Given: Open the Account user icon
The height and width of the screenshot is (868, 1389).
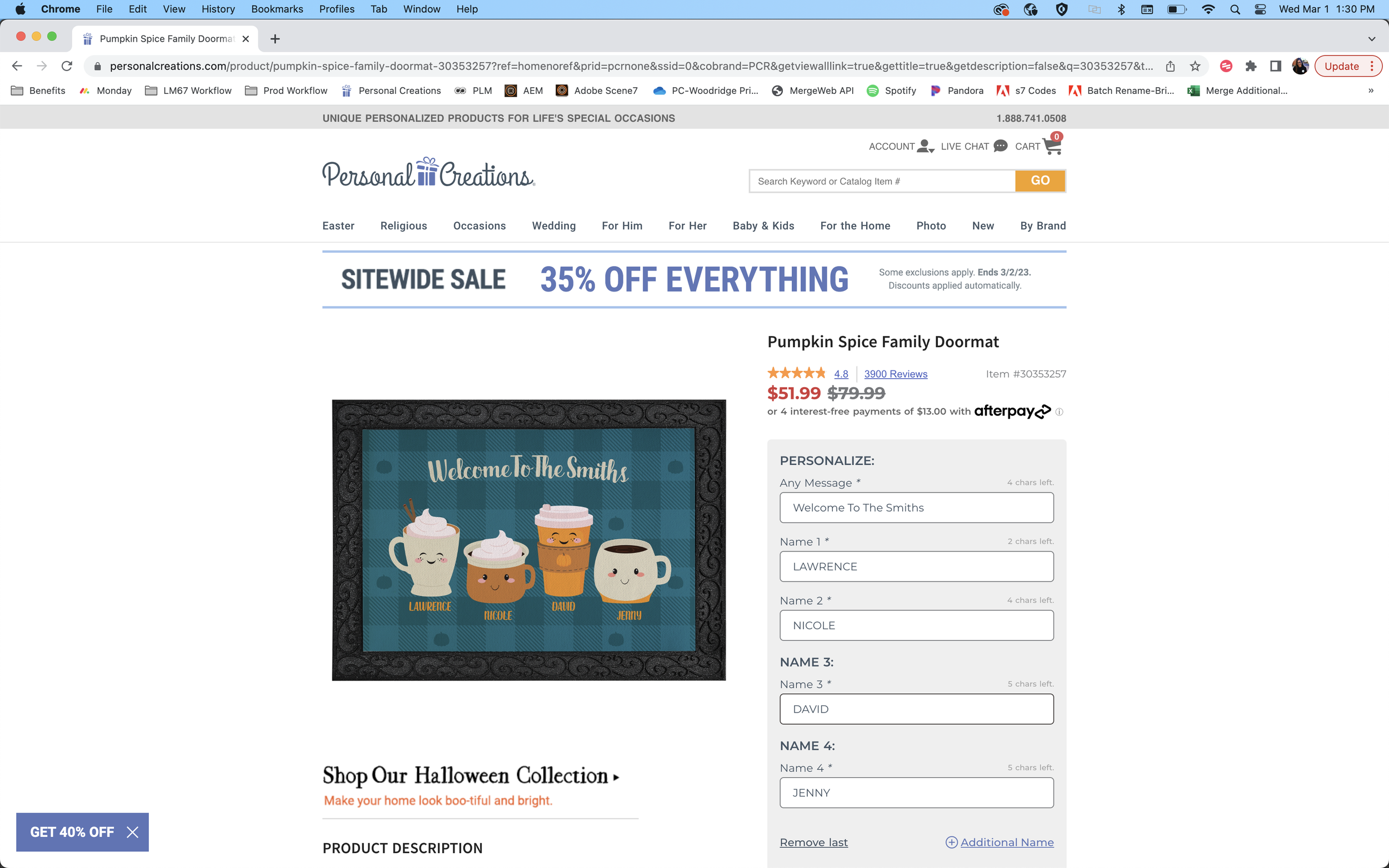Looking at the screenshot, I should 925,147.
